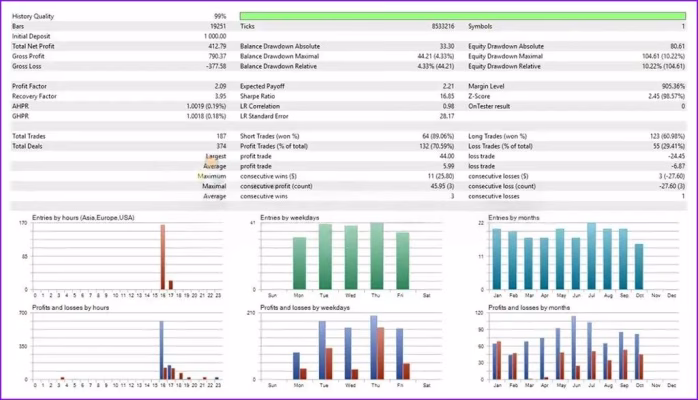Click the Total Trades label
This screenshot has height=400, width=698.
coord(29,136)
